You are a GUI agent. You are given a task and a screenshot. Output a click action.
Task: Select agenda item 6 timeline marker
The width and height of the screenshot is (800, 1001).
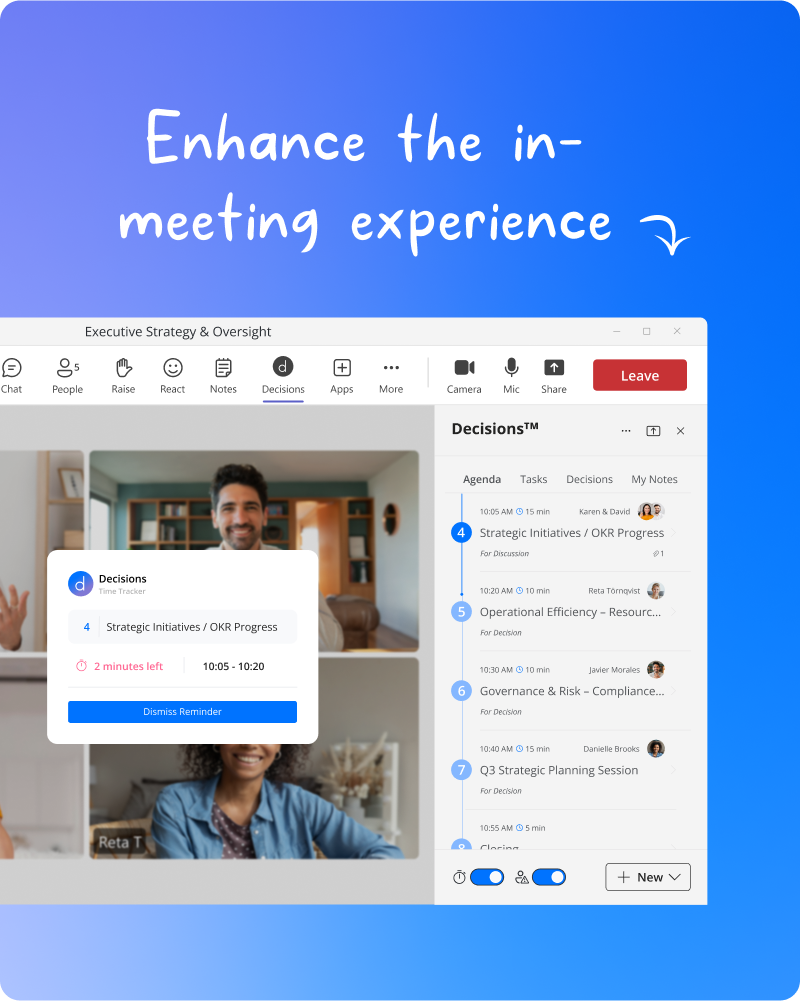point(461,691)
